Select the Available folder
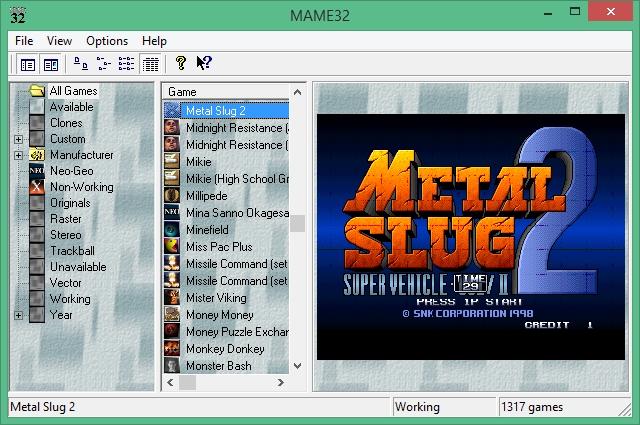This screenshot has height=425, width=640. click(x=71, y=107)
